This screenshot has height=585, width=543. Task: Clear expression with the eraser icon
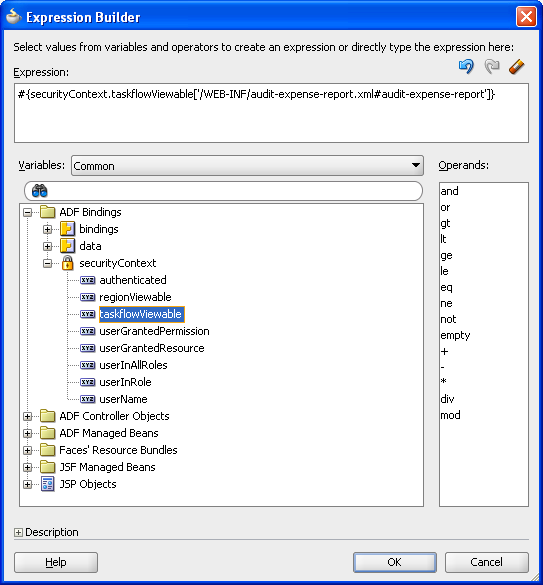[x=517, y=66]
